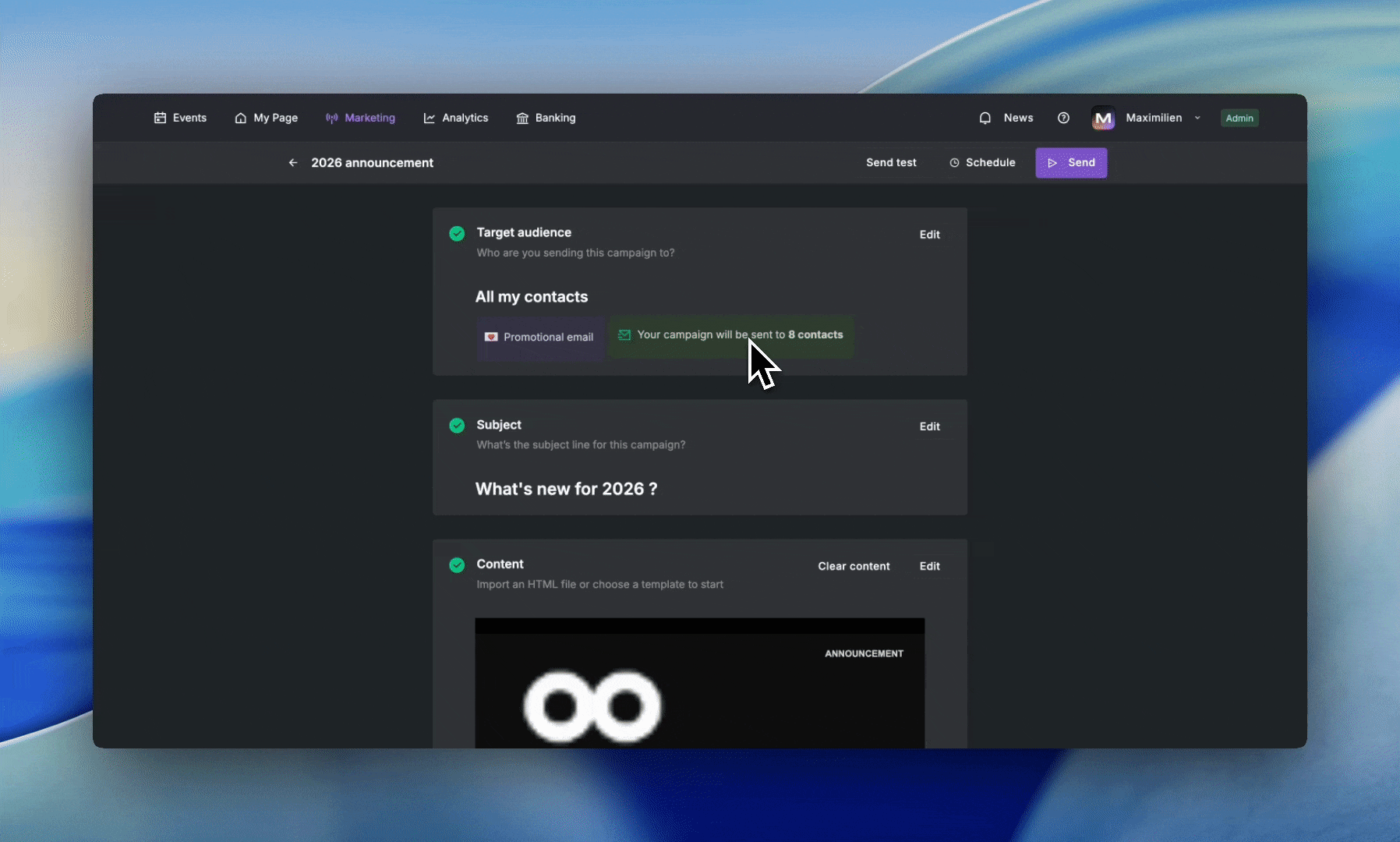This screenshot has width=1400, height=842.
Task: Switch to the Analytics tab
Action: pyautogui.click(x=456, y=118)
